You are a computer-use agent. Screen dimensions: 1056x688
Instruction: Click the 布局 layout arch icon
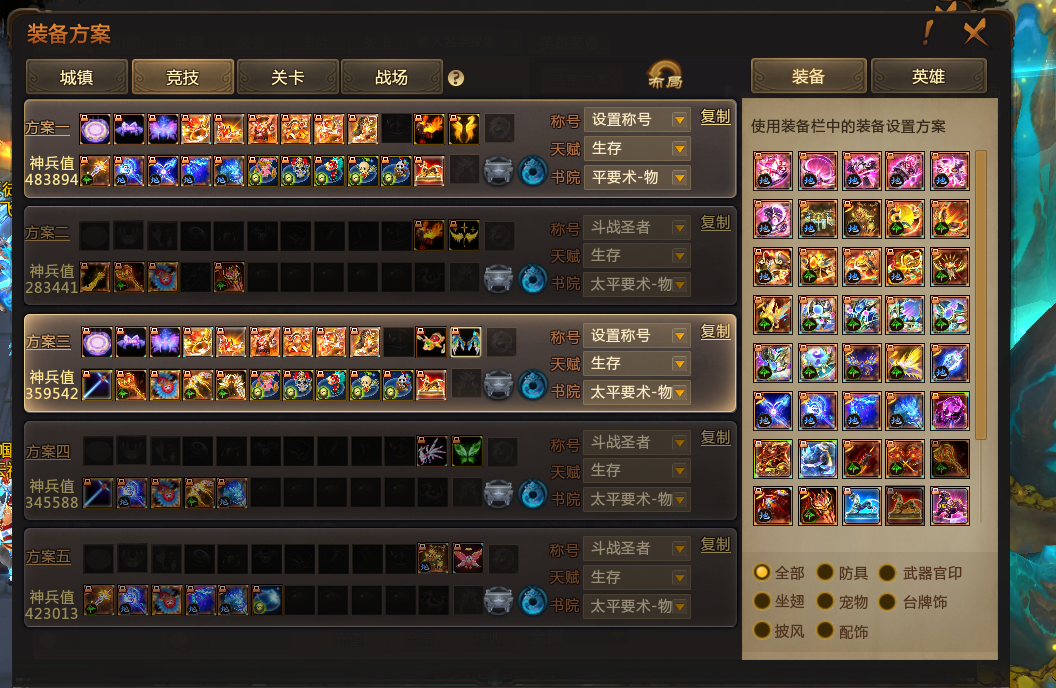pyautogui.click(x=665, y=75)
